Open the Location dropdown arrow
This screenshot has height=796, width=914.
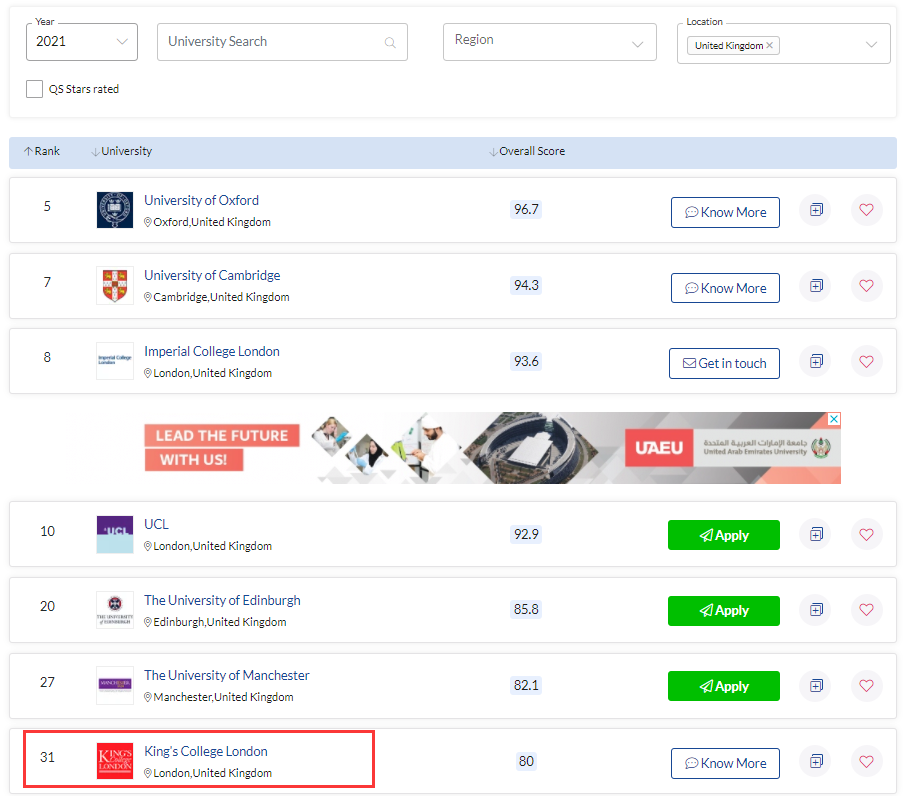872,45
